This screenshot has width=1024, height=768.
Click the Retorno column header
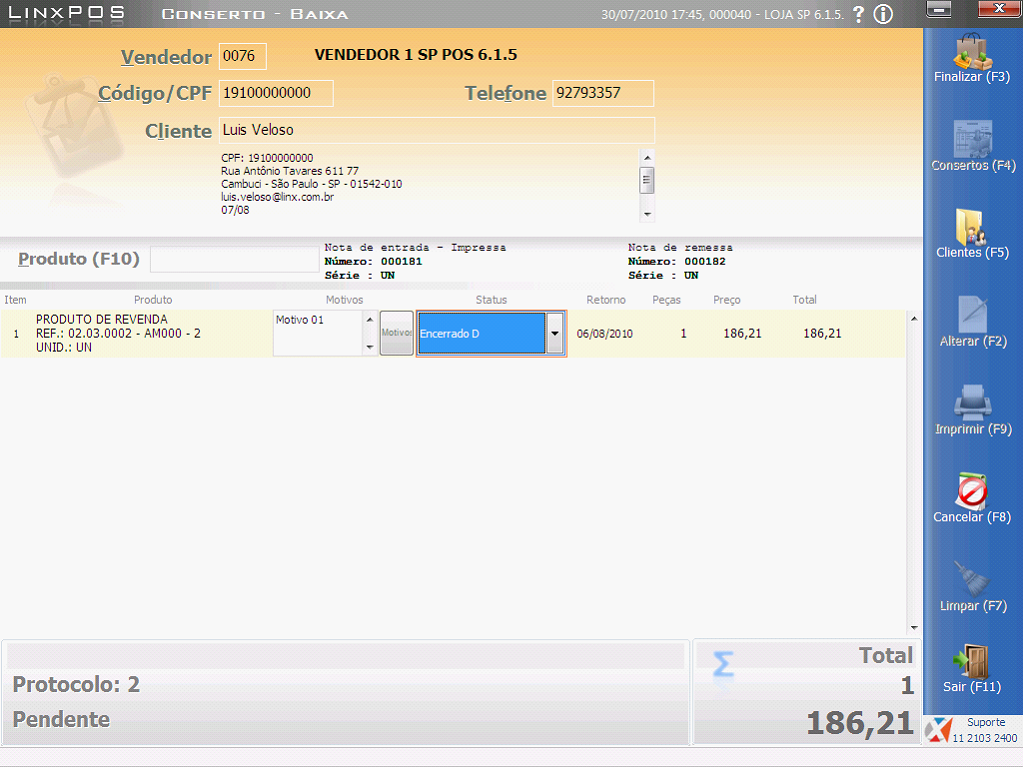pyautogui.click(x=606, y=300)
